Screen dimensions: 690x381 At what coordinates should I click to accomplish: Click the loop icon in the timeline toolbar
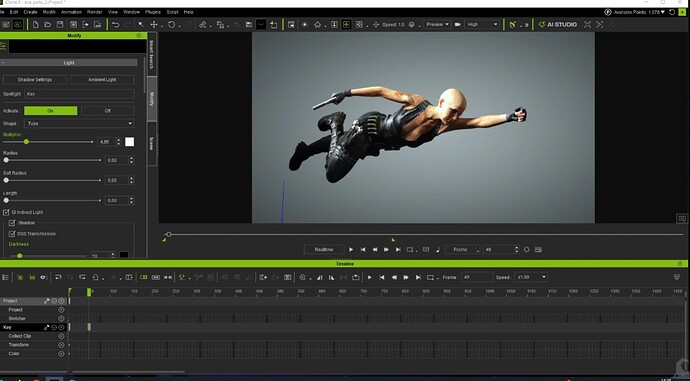pyautogui.click(x=431, y=277)
